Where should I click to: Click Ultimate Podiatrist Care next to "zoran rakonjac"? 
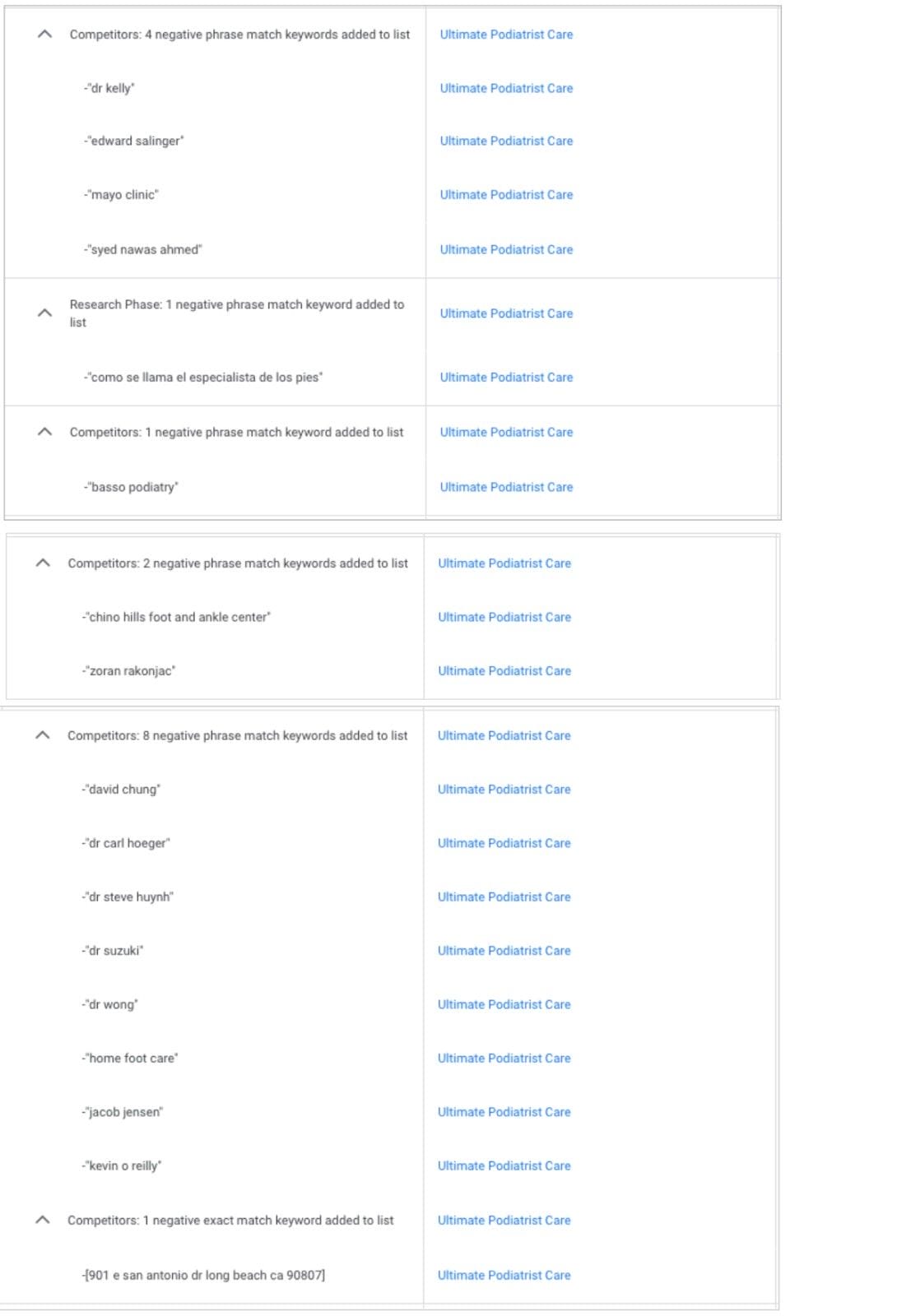(x=504, y=670)
